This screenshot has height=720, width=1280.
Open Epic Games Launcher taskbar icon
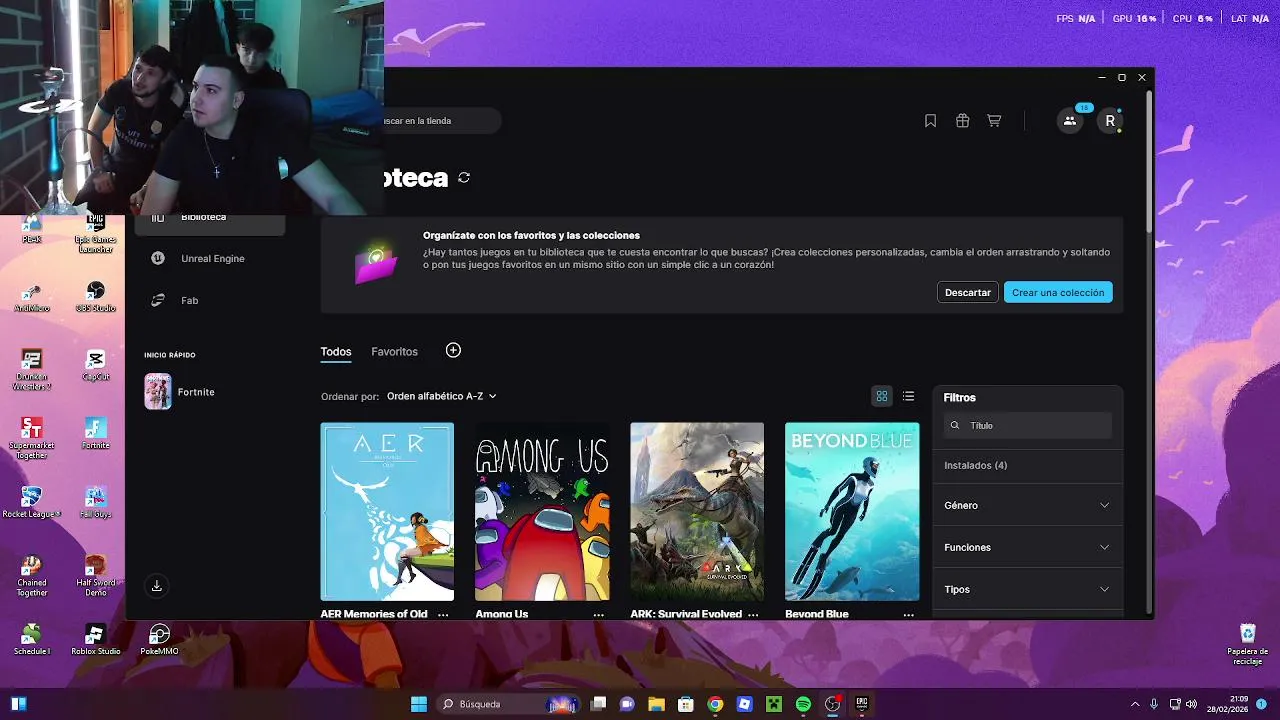(x=862, y=704)
